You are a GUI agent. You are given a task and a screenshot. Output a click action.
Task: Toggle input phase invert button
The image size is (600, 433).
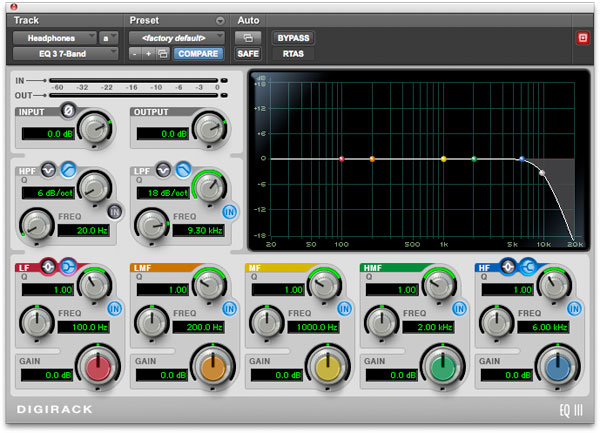tap(68, 111)
